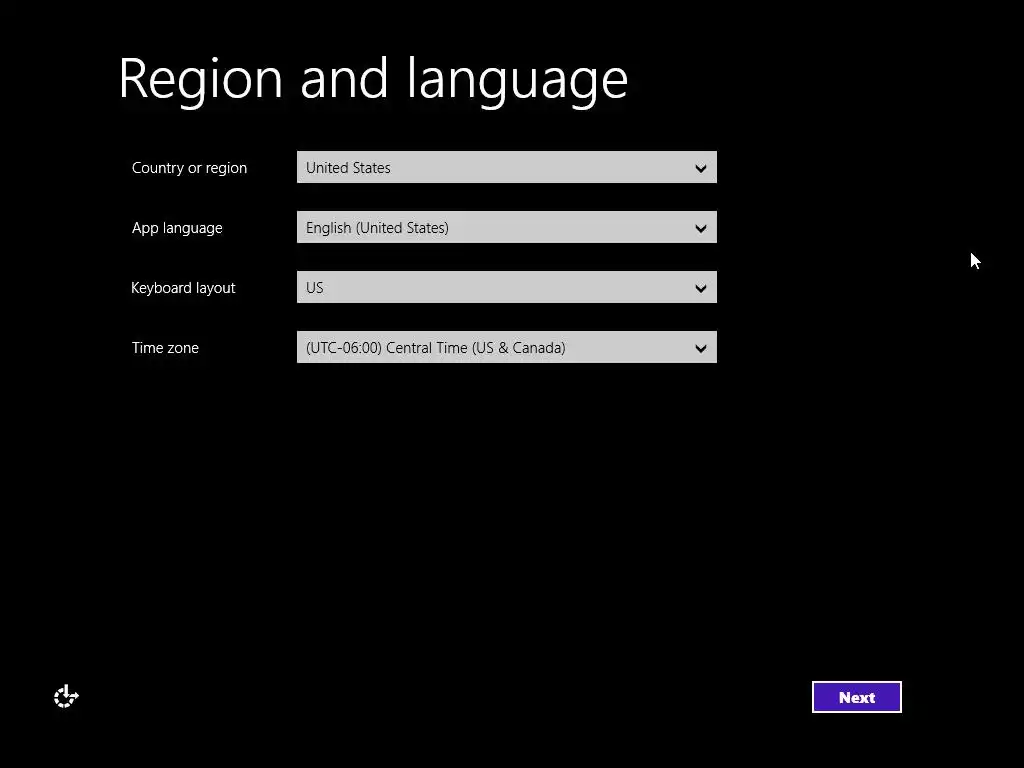Click the 'Region and language' heading

click(x=374, y=80)
